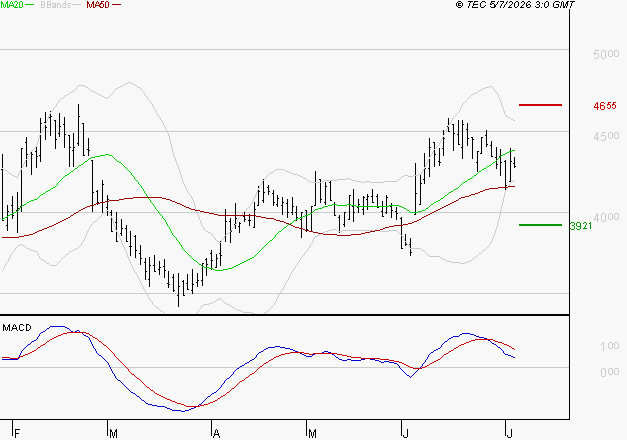Click the MACD 000 zero-level label
Image resolution: width=627 pixels, height=440 pixels.
tap(610, 372)
